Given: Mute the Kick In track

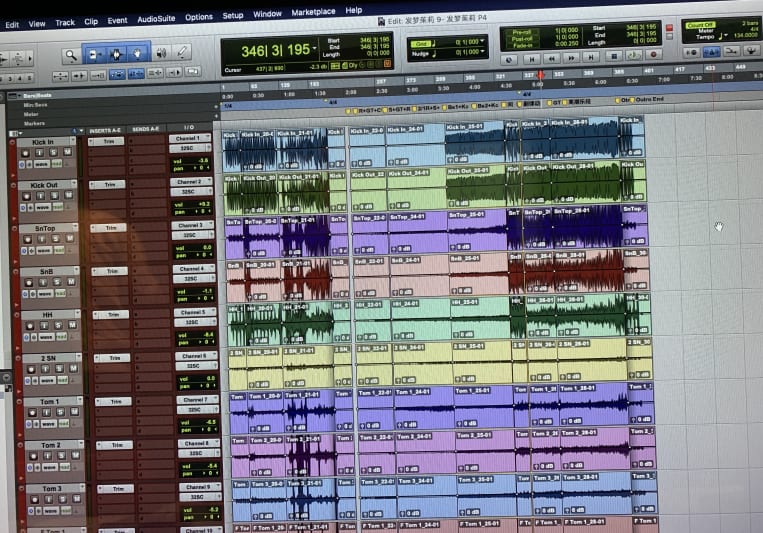Looking at the screenshot, I should [x=67, y=151].
